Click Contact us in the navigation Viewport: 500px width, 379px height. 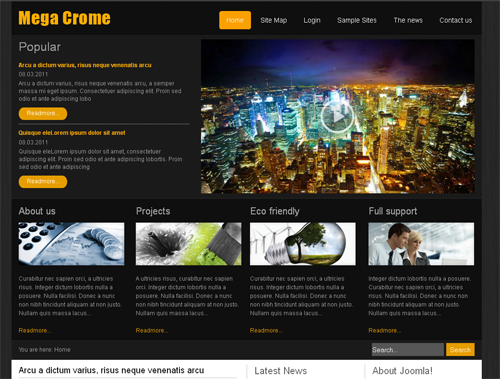click(456, 20)
